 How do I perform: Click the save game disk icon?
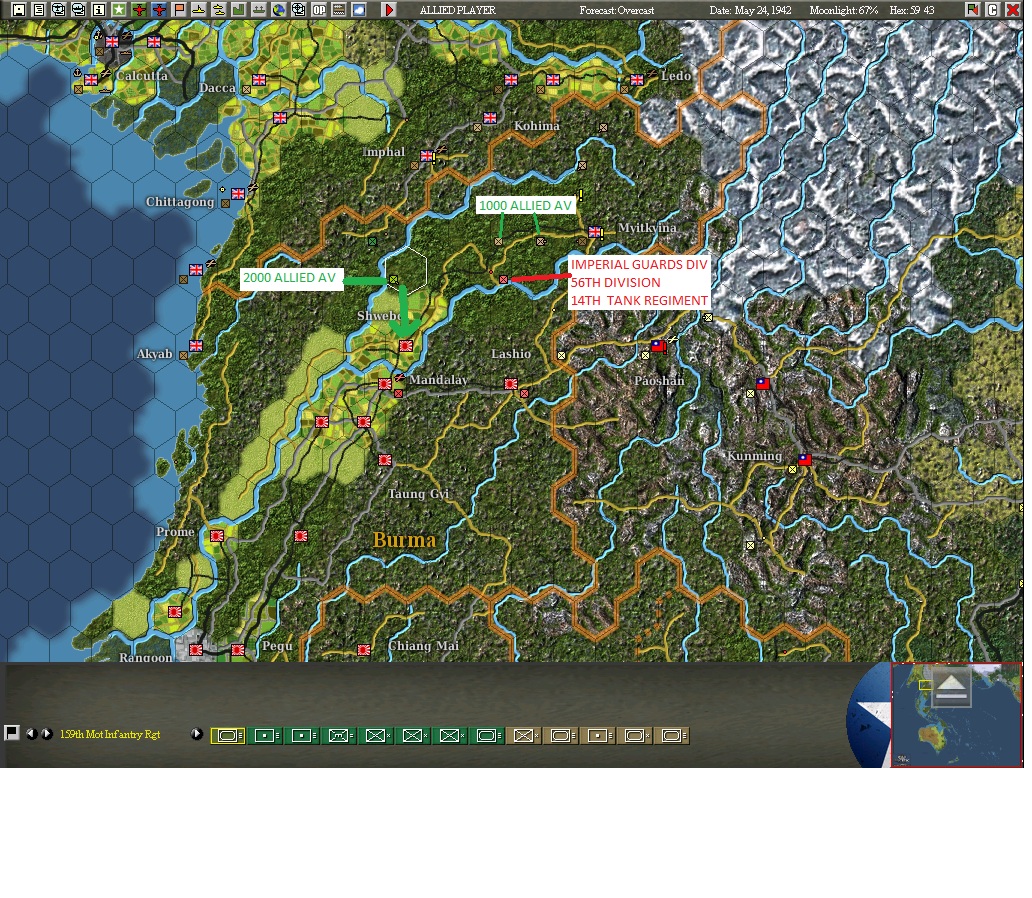coord(18,9)
